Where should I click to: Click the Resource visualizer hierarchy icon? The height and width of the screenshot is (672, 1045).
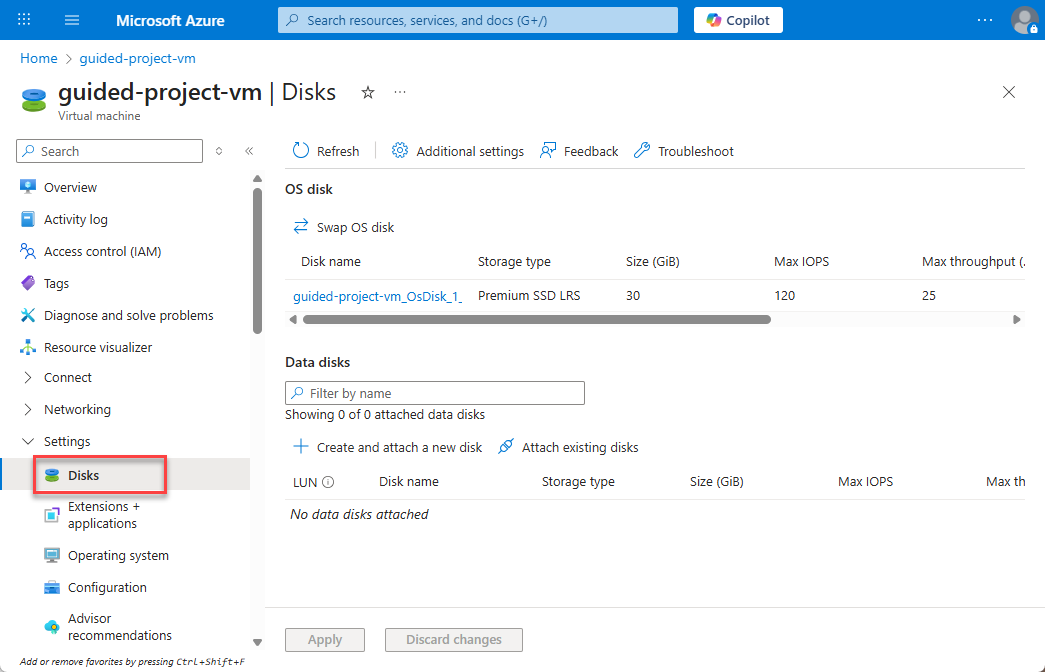coord(27,347)
